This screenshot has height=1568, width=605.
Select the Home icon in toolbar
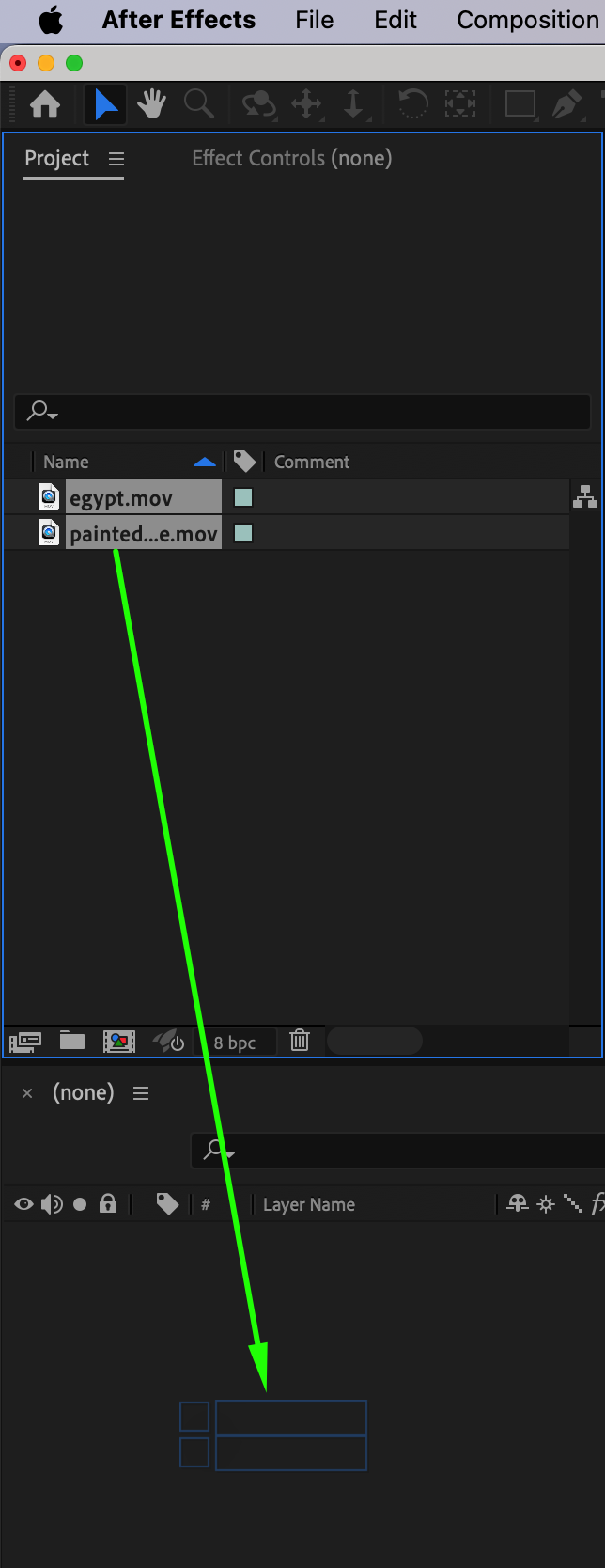(x=45, y=104)
